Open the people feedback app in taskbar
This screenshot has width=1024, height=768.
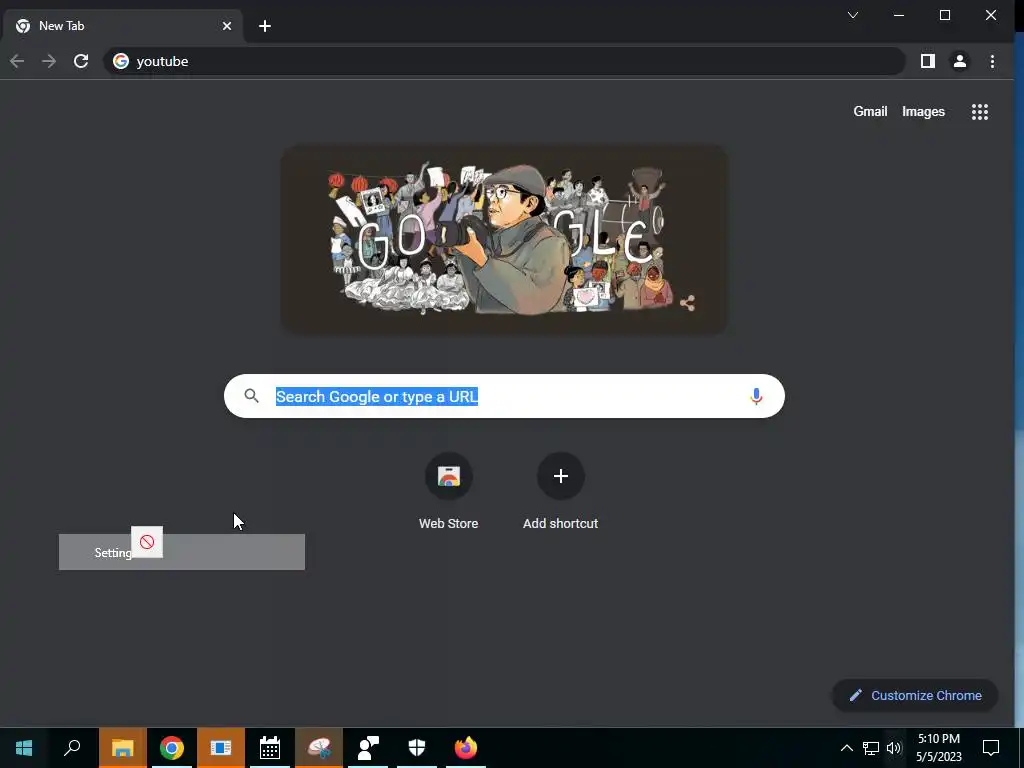[x=368, y=748]
